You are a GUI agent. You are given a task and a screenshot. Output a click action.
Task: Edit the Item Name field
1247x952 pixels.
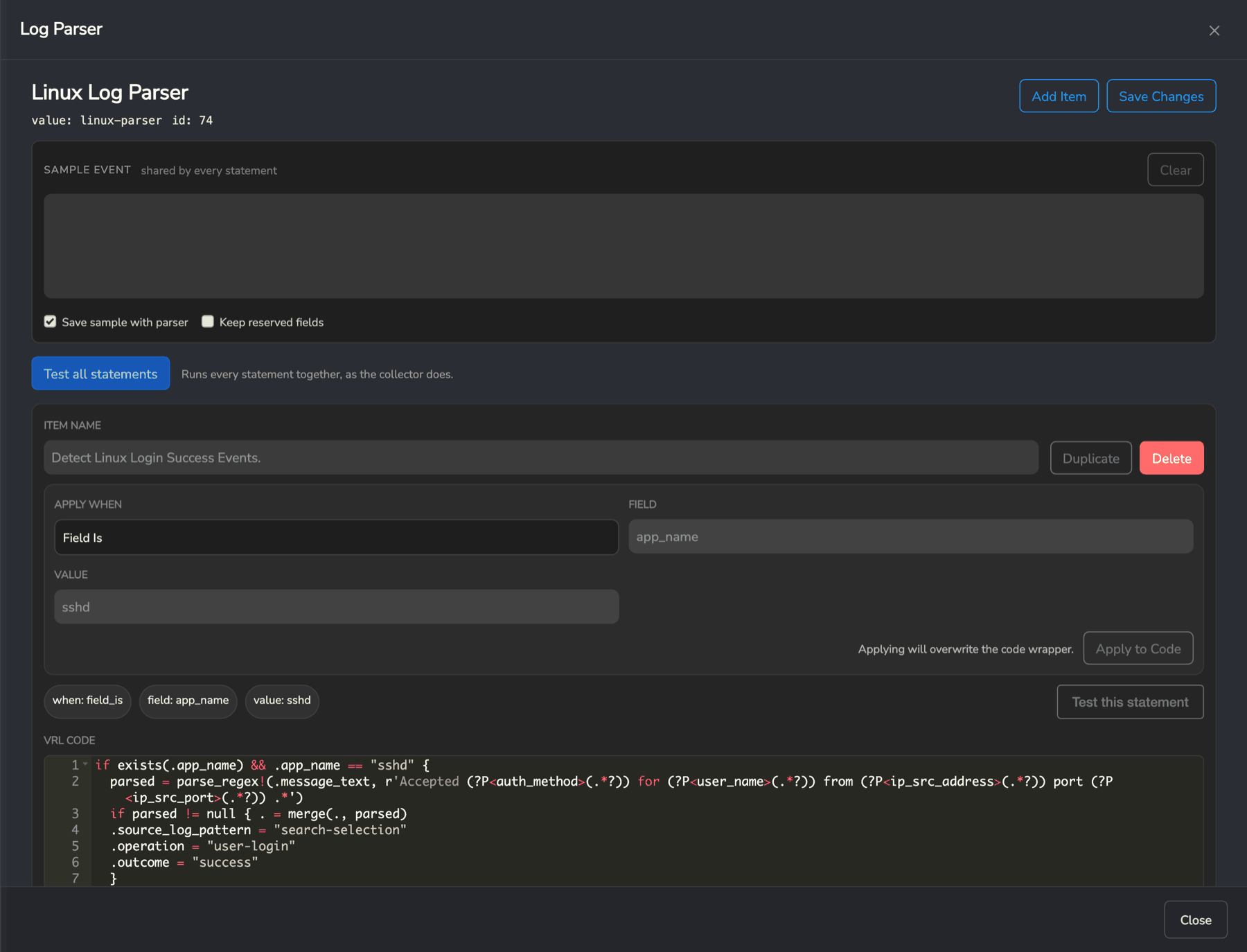tap(540, 457)
